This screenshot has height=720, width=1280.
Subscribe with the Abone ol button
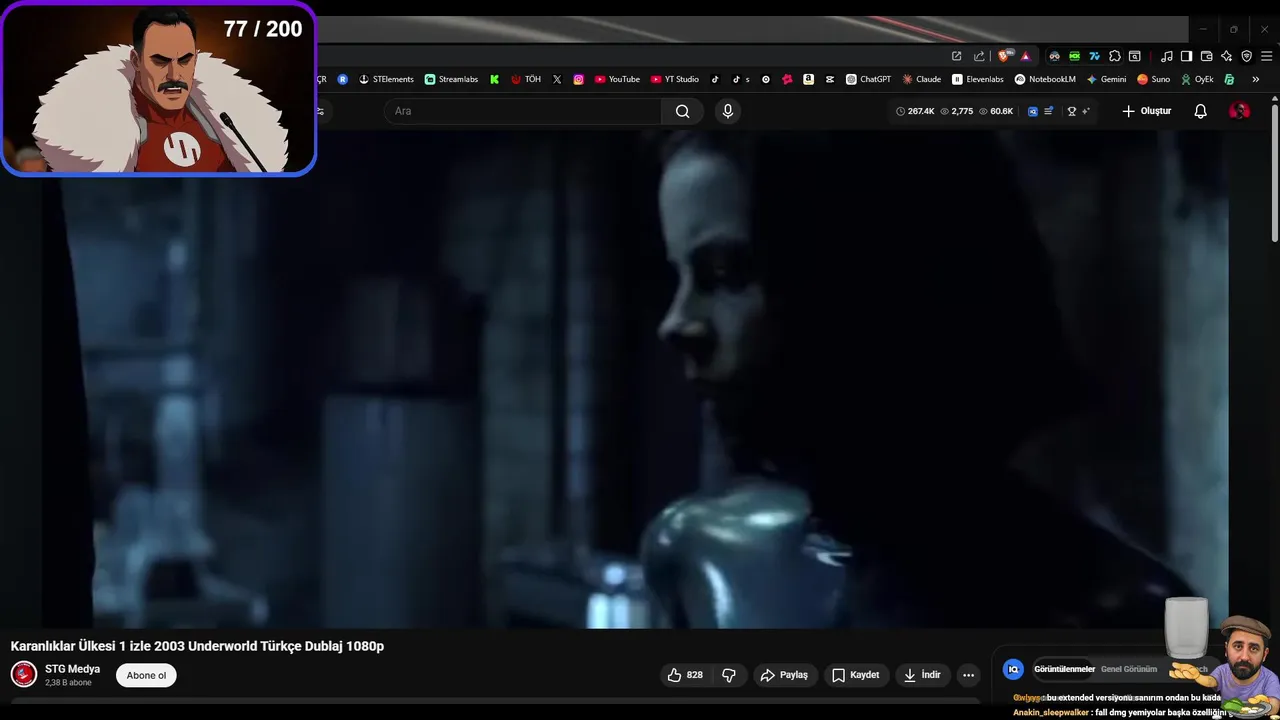coord(146,675)
